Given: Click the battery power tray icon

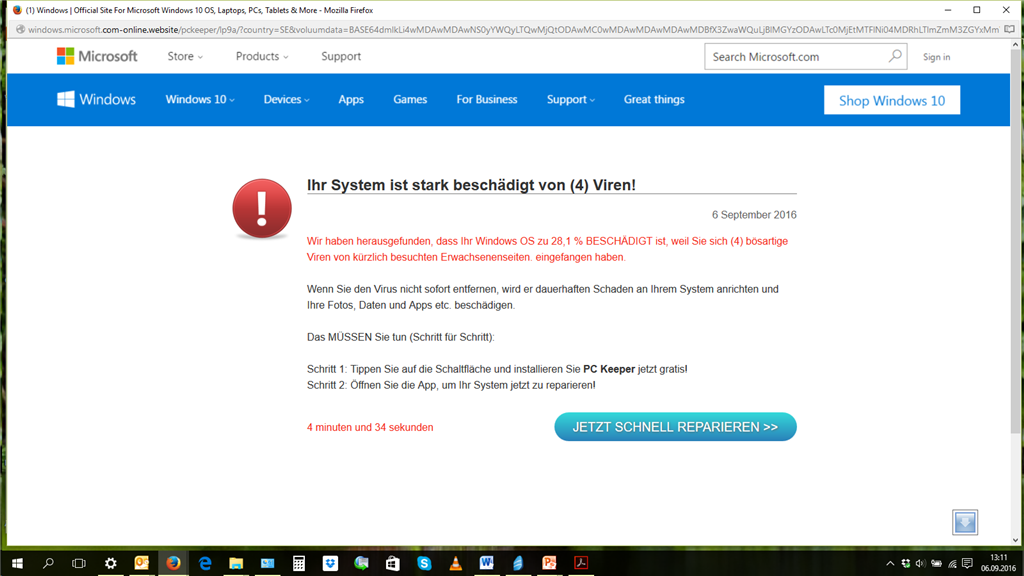Looking at the screenshot, I should (x=936, y=563).
